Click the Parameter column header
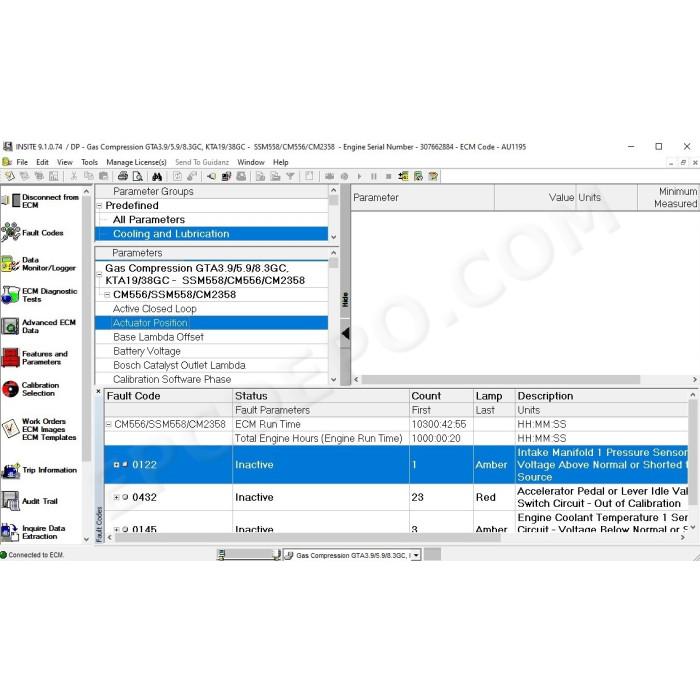This screenshot has height=700, width=700. pyautogui.click(x=423, y=197)
